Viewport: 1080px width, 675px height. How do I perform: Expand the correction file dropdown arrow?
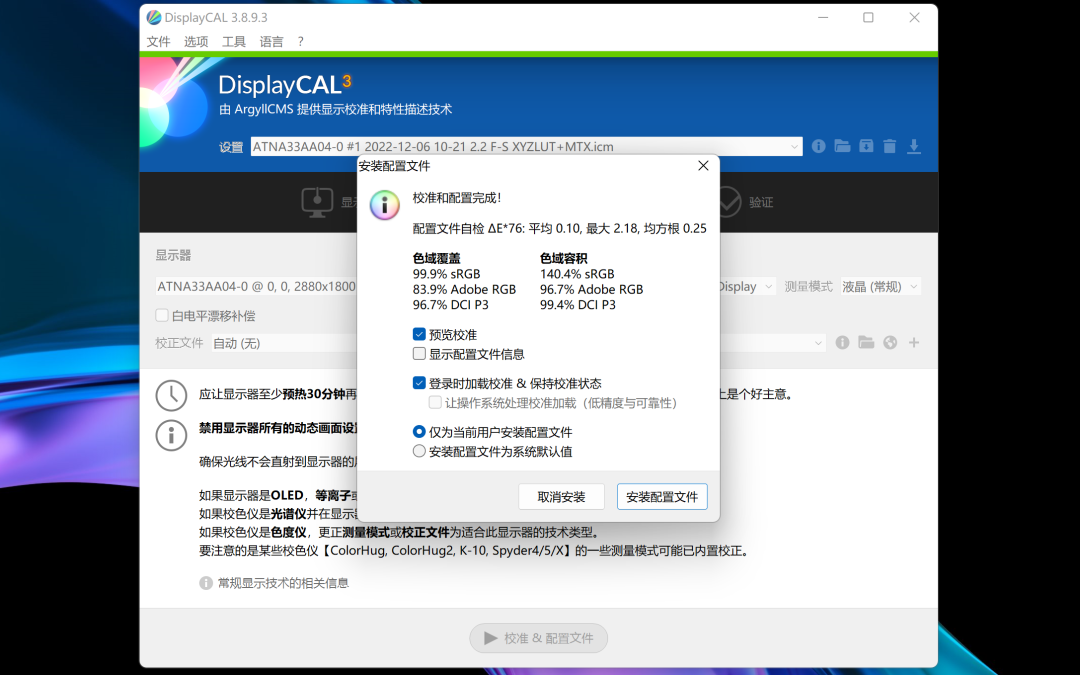tap(818, 342)
